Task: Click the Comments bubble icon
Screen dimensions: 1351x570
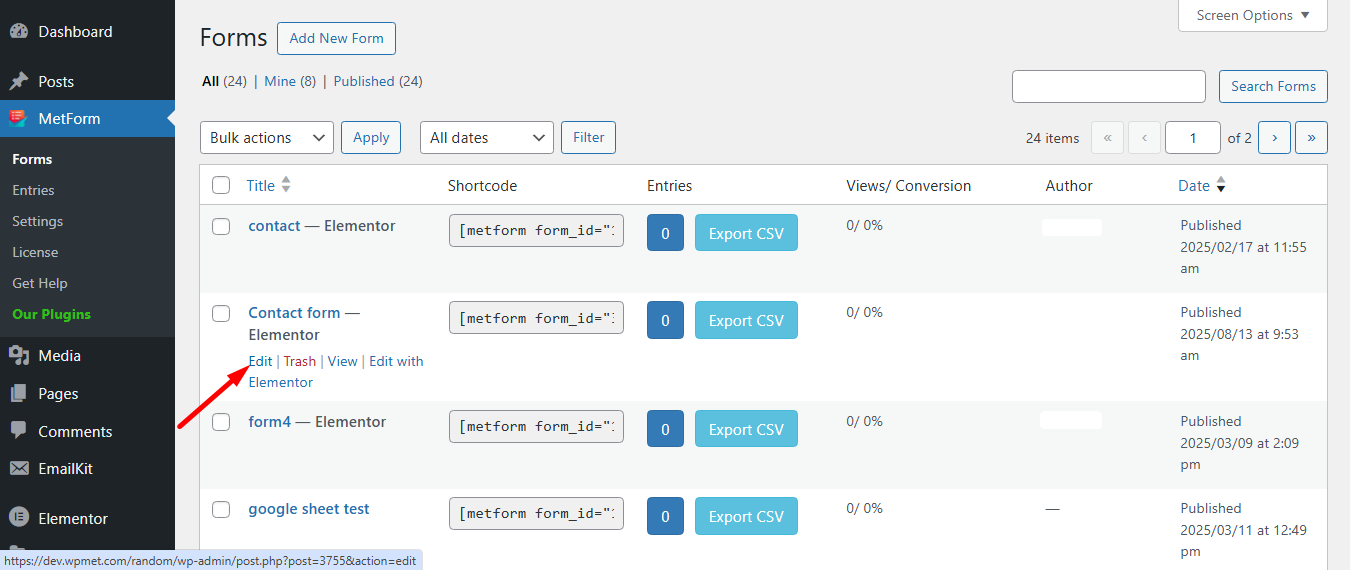Action: pos(18,431)
